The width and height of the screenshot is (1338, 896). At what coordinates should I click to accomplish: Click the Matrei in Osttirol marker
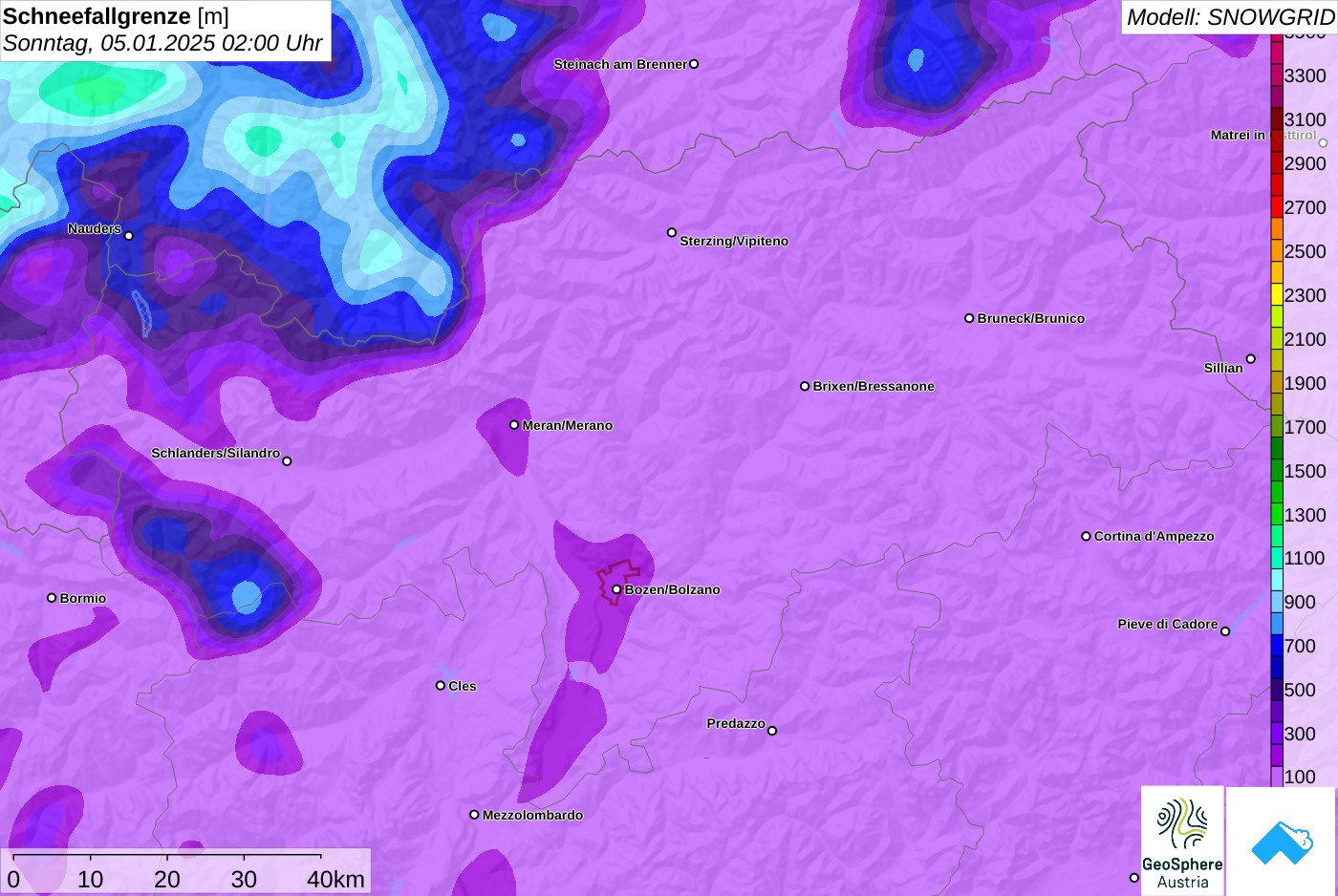[x=1323, y=143]
